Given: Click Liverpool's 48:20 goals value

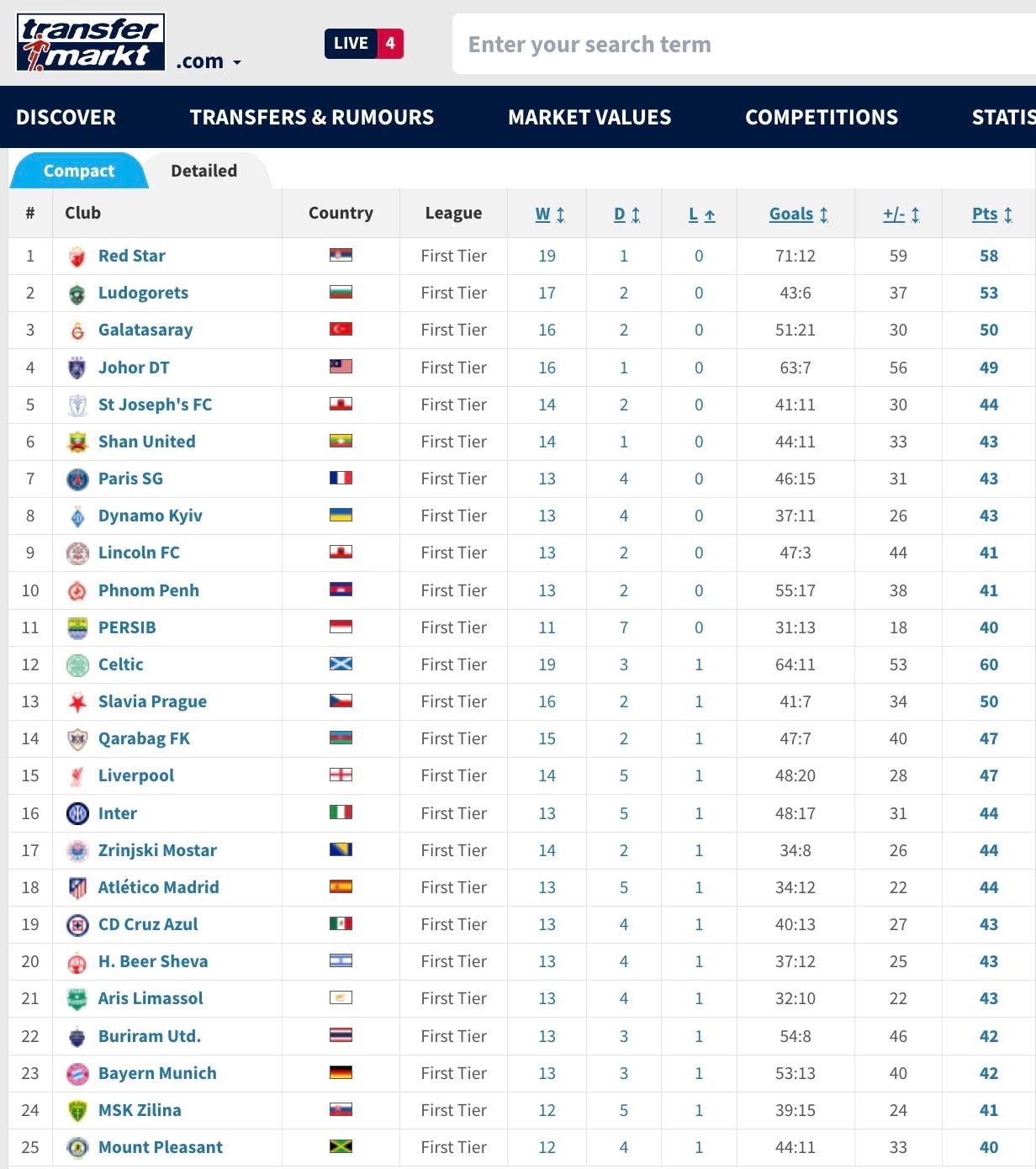Looking at the screenshot, I should point(795,775).
